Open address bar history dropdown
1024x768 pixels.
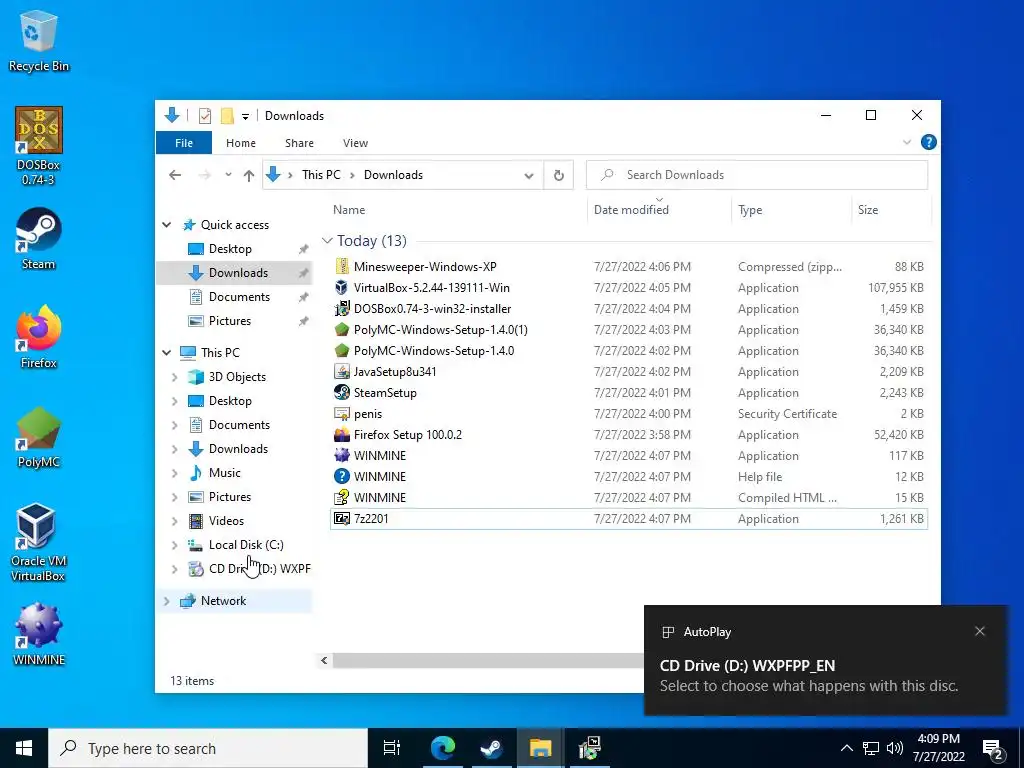[529, 175]
